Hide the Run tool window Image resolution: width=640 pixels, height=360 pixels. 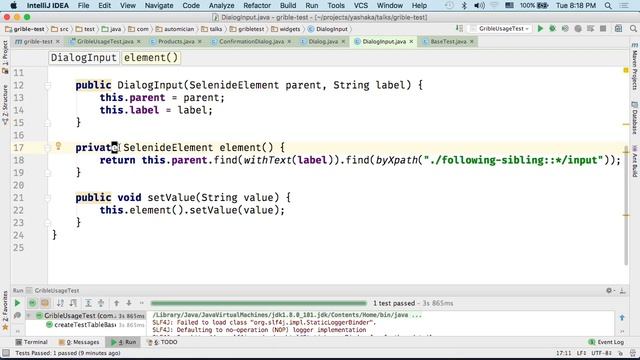(622, 291)
